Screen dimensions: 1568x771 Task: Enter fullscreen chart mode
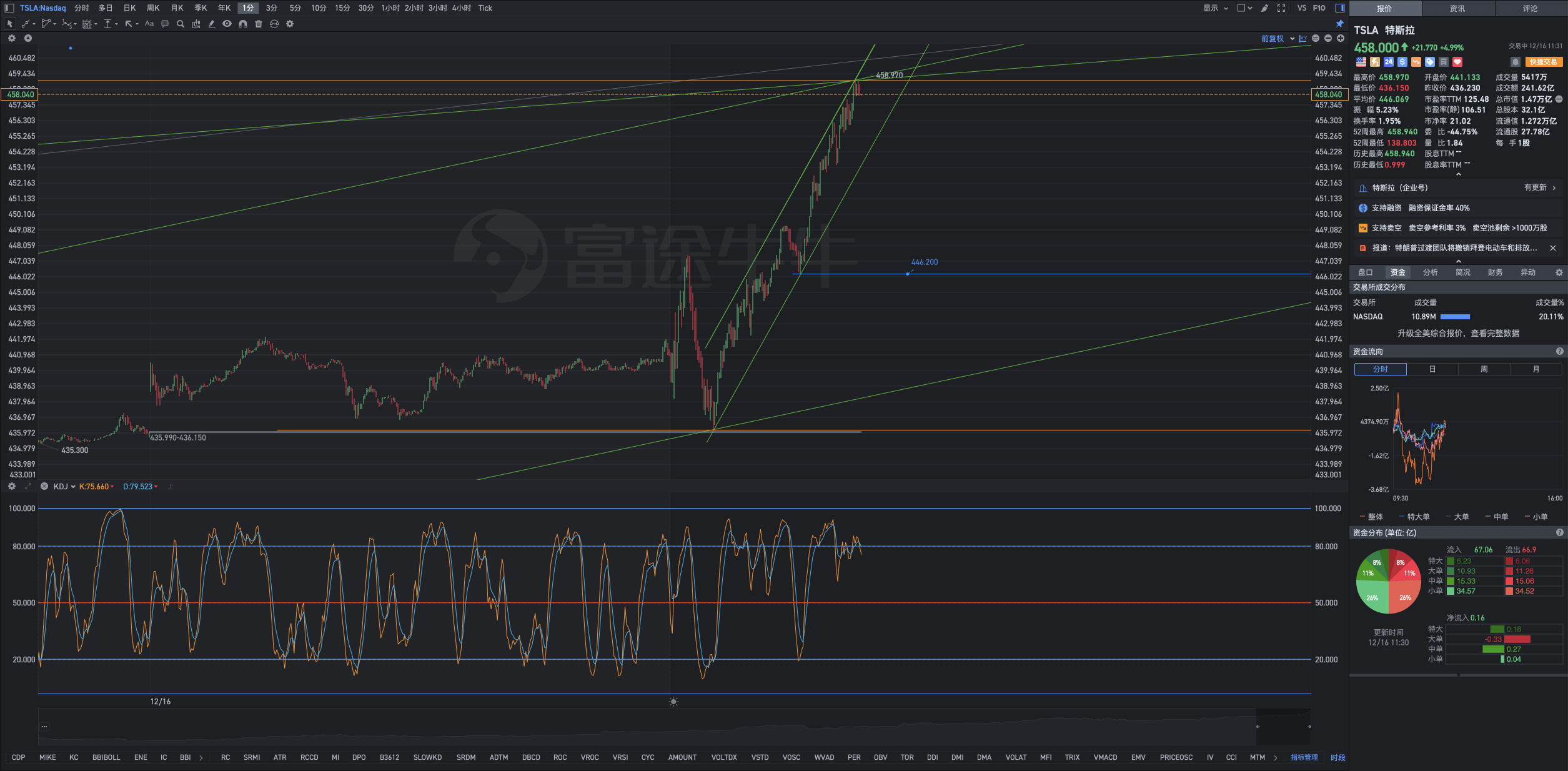pos(1281,8)
